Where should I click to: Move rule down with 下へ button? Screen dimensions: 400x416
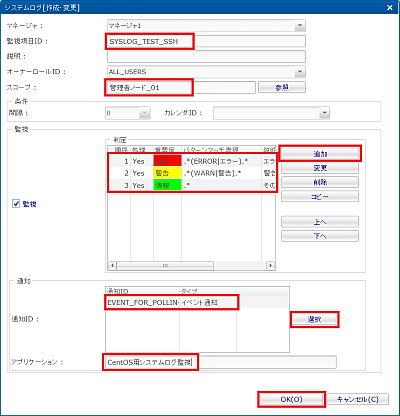point(320,236)
